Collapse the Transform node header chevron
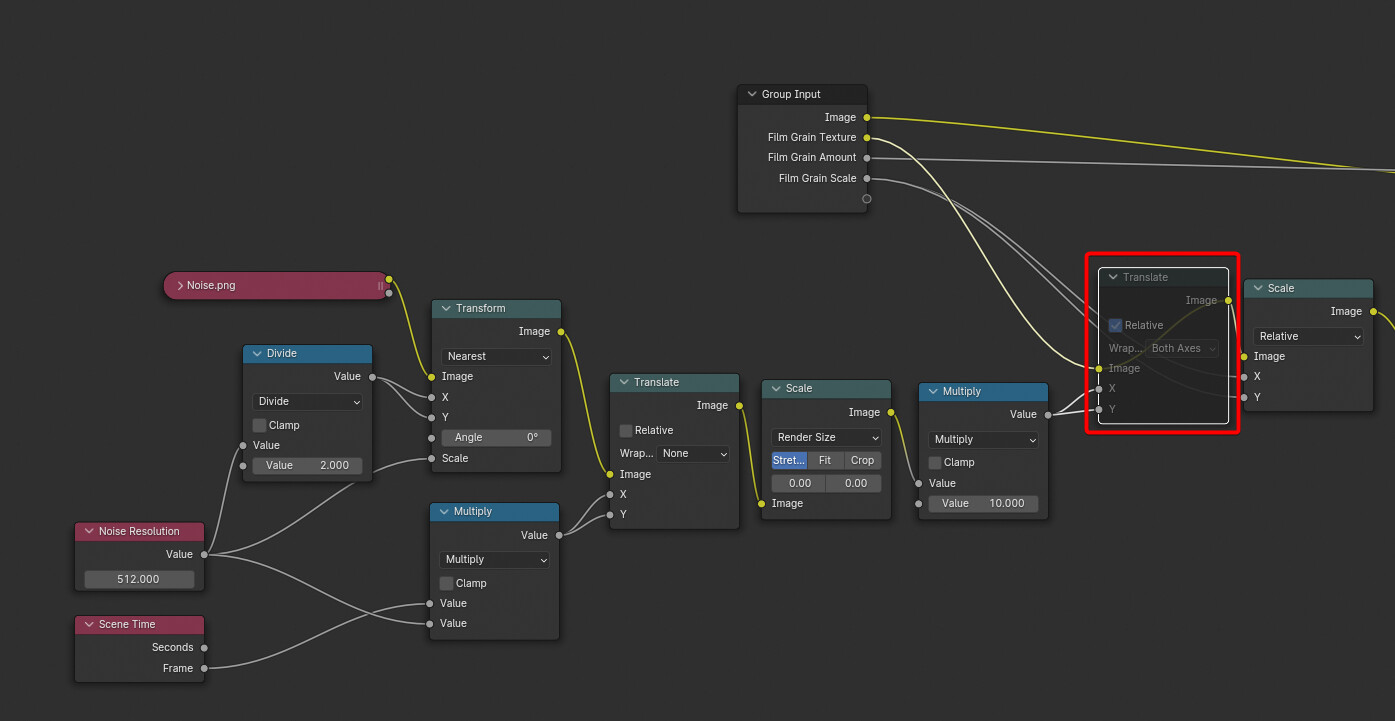The image size is (1395, 721). 446,308
